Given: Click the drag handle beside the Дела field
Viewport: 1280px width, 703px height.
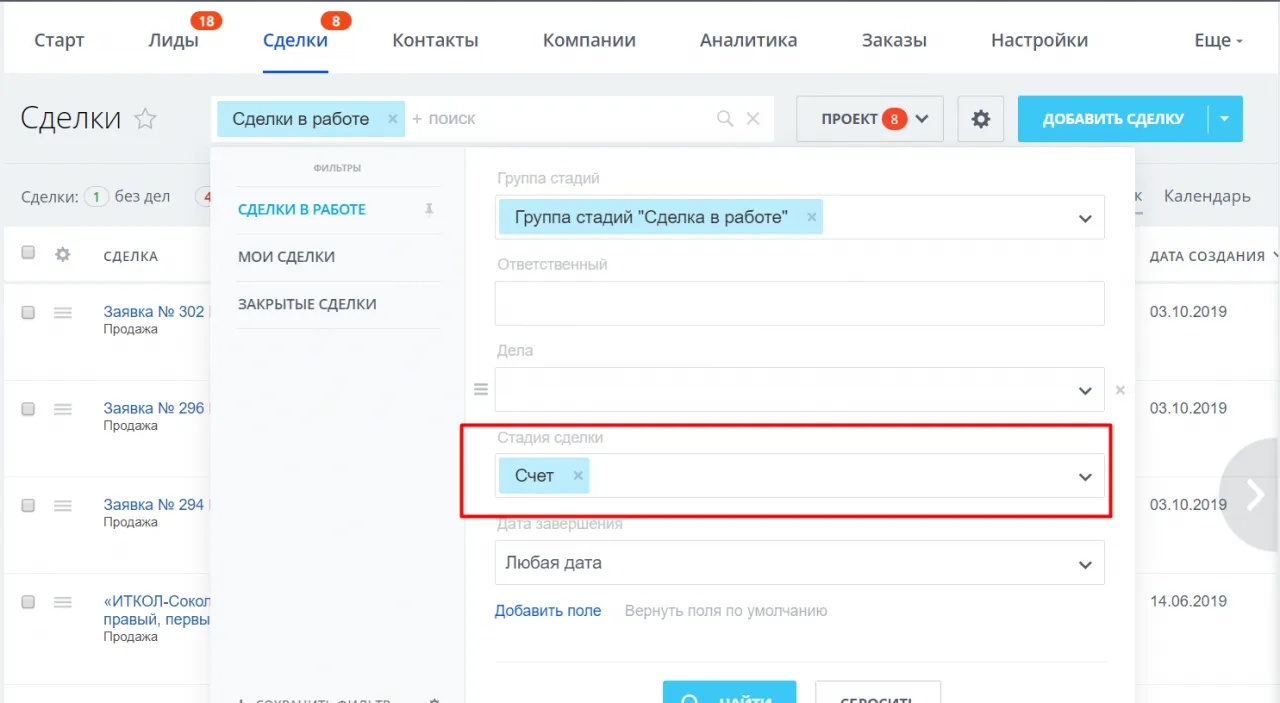Looking at the screenshot, I should point(481,389).
